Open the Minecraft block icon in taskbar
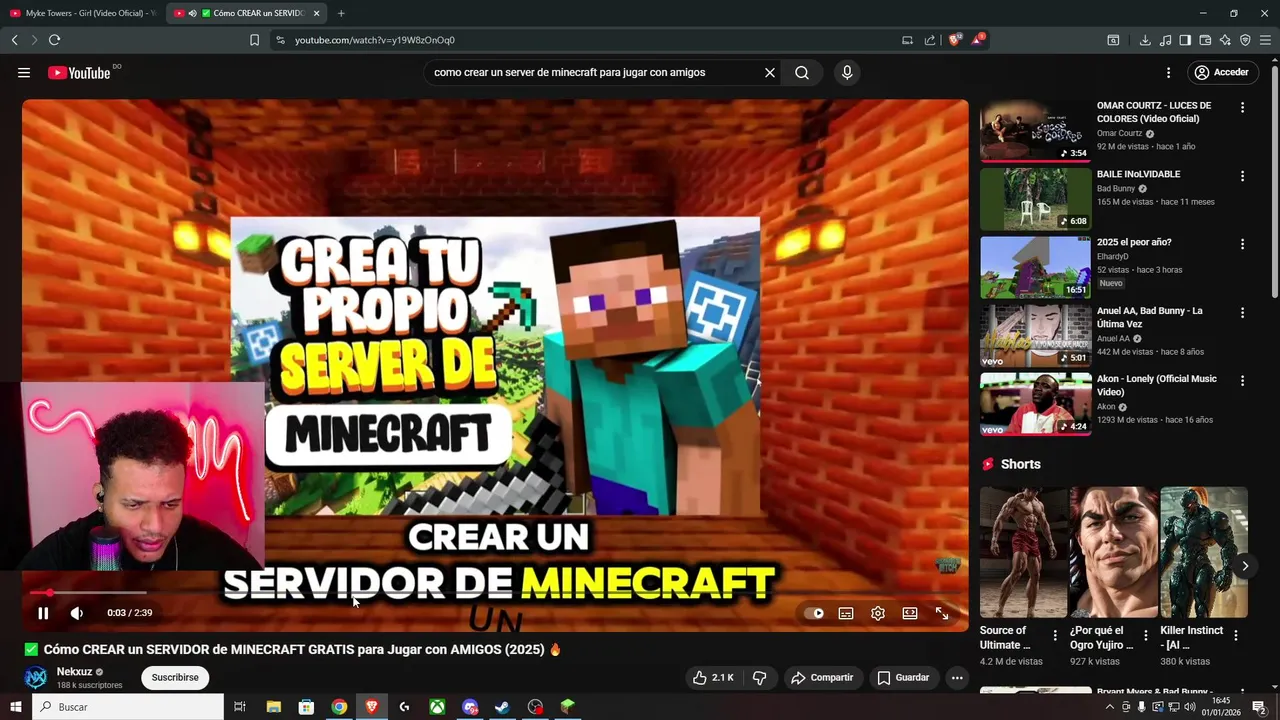This screenshot has height=720, width=1280. [x=568, y=707]
